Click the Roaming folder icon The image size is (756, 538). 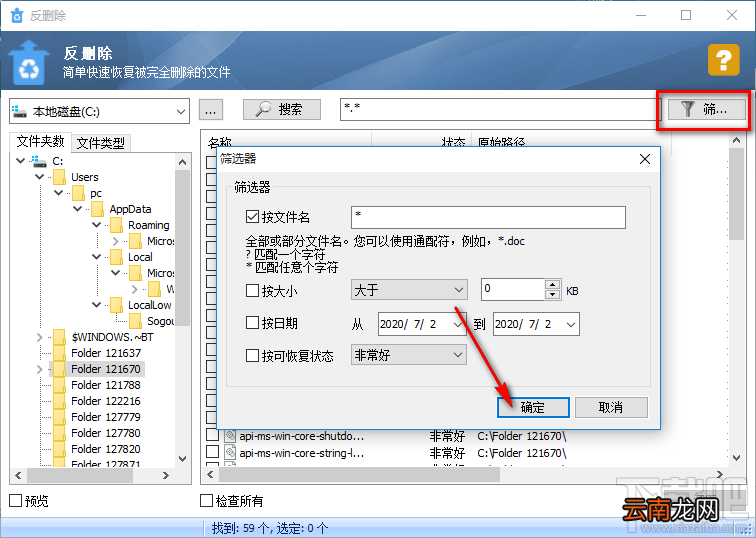117,225
